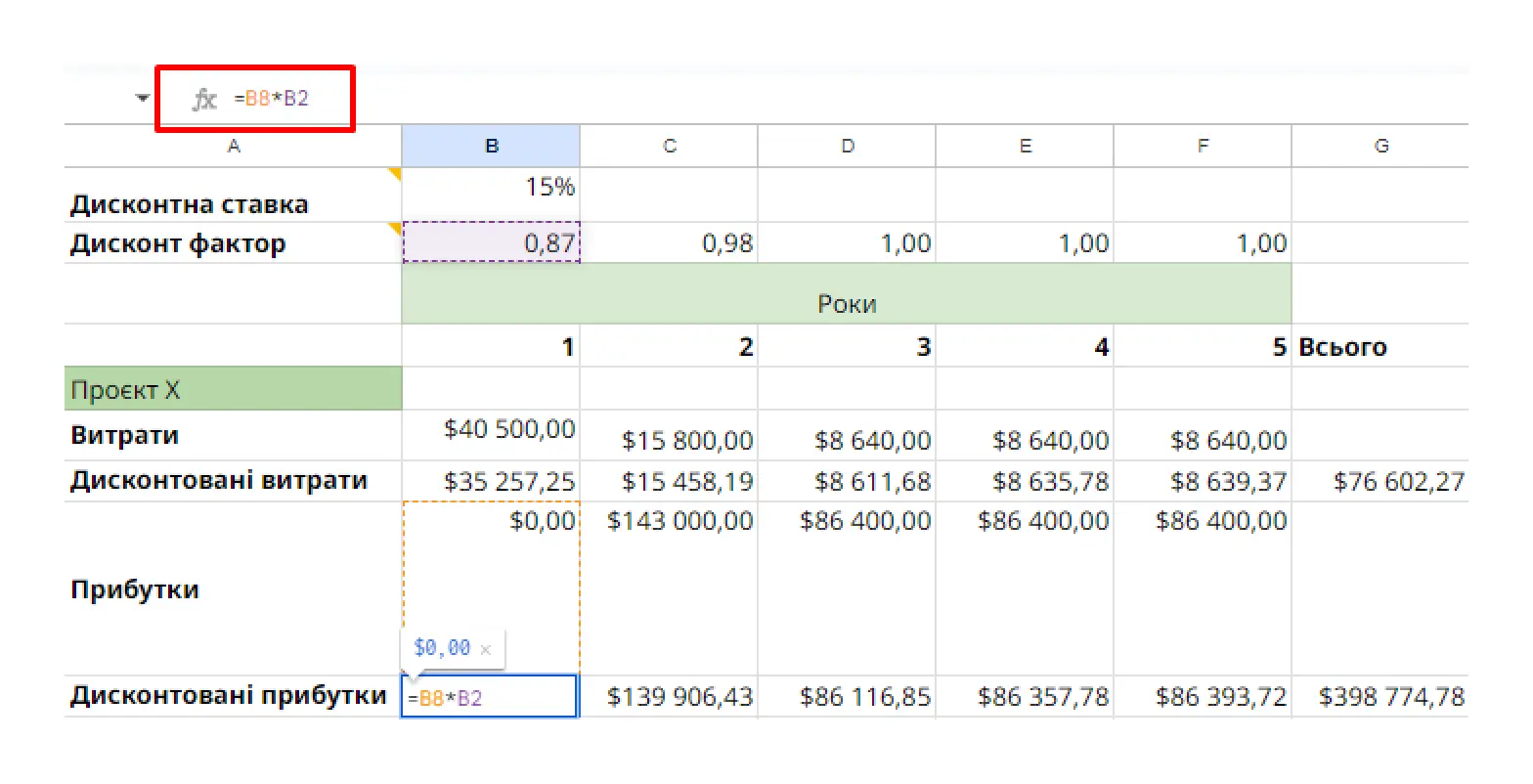Click the note marker on Дисконтна ставка cell
Image resolution: width=1533 pixels, height=784 pixels.
(x=395, y=174)
